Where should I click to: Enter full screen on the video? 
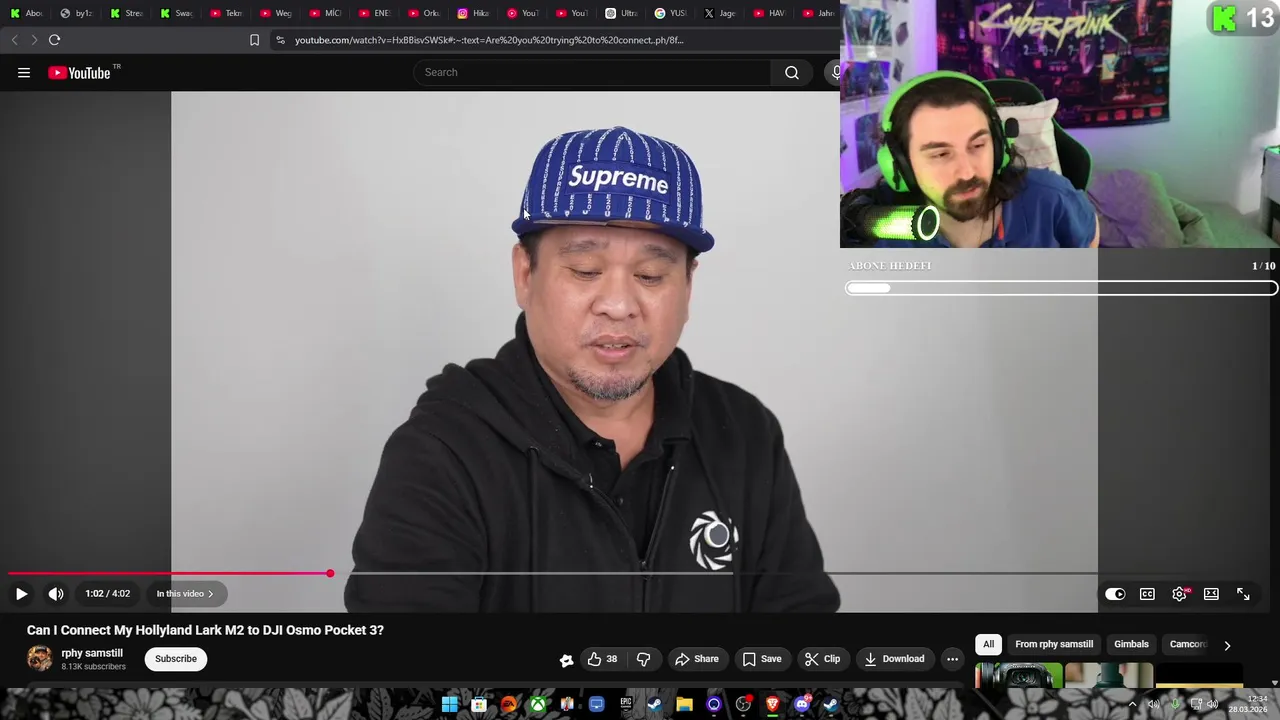(1243, 594)
